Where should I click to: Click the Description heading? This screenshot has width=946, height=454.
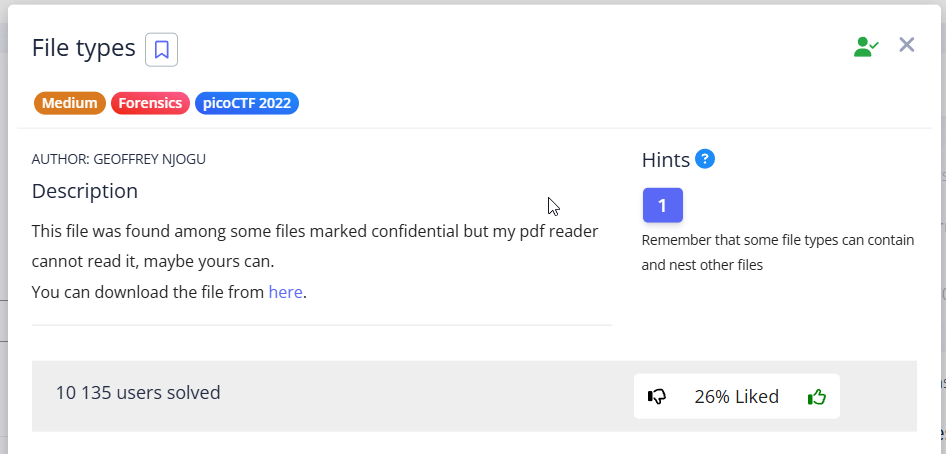[x=85, y=191]
